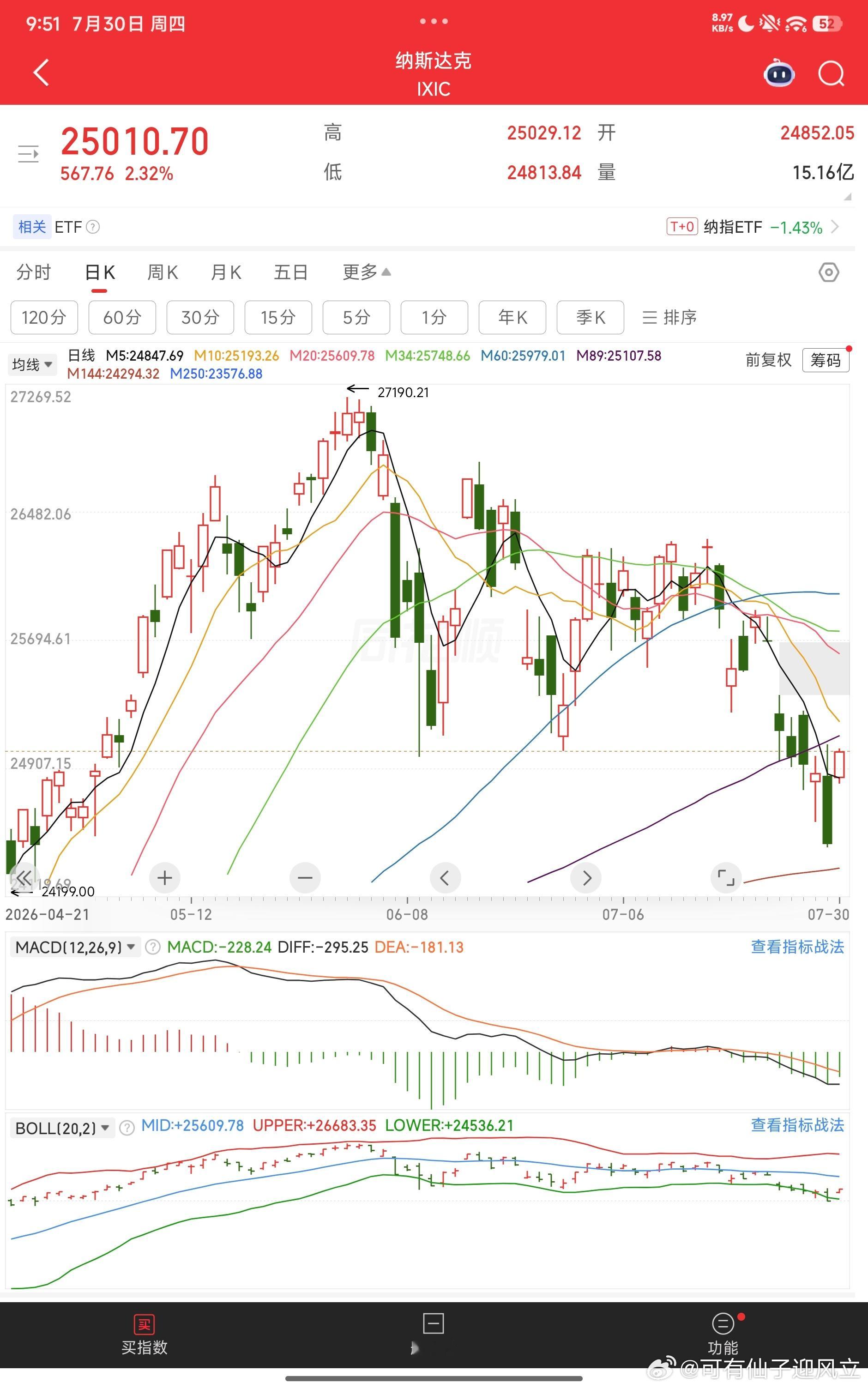This screenshot has height=1389, width=868.
Task: Switch to the 周K tab
Action: [x=163, y=272]
